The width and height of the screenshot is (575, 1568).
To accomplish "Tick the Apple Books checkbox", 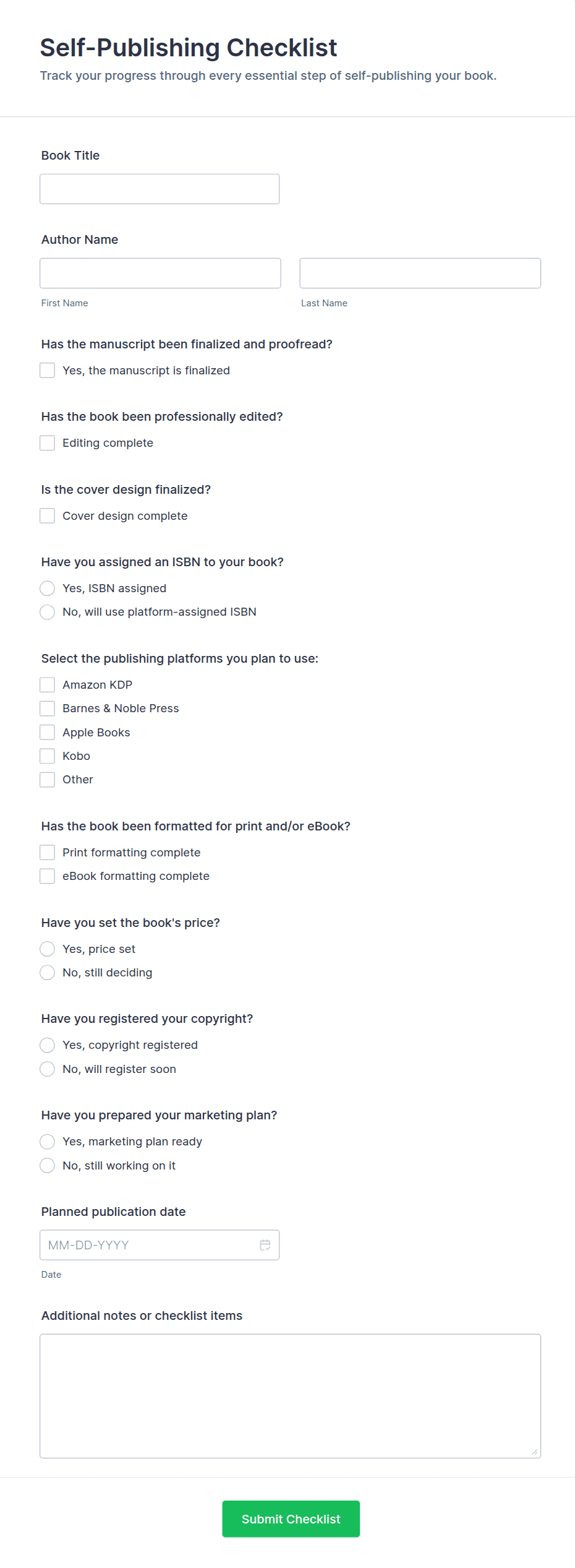I will [48, 732].
